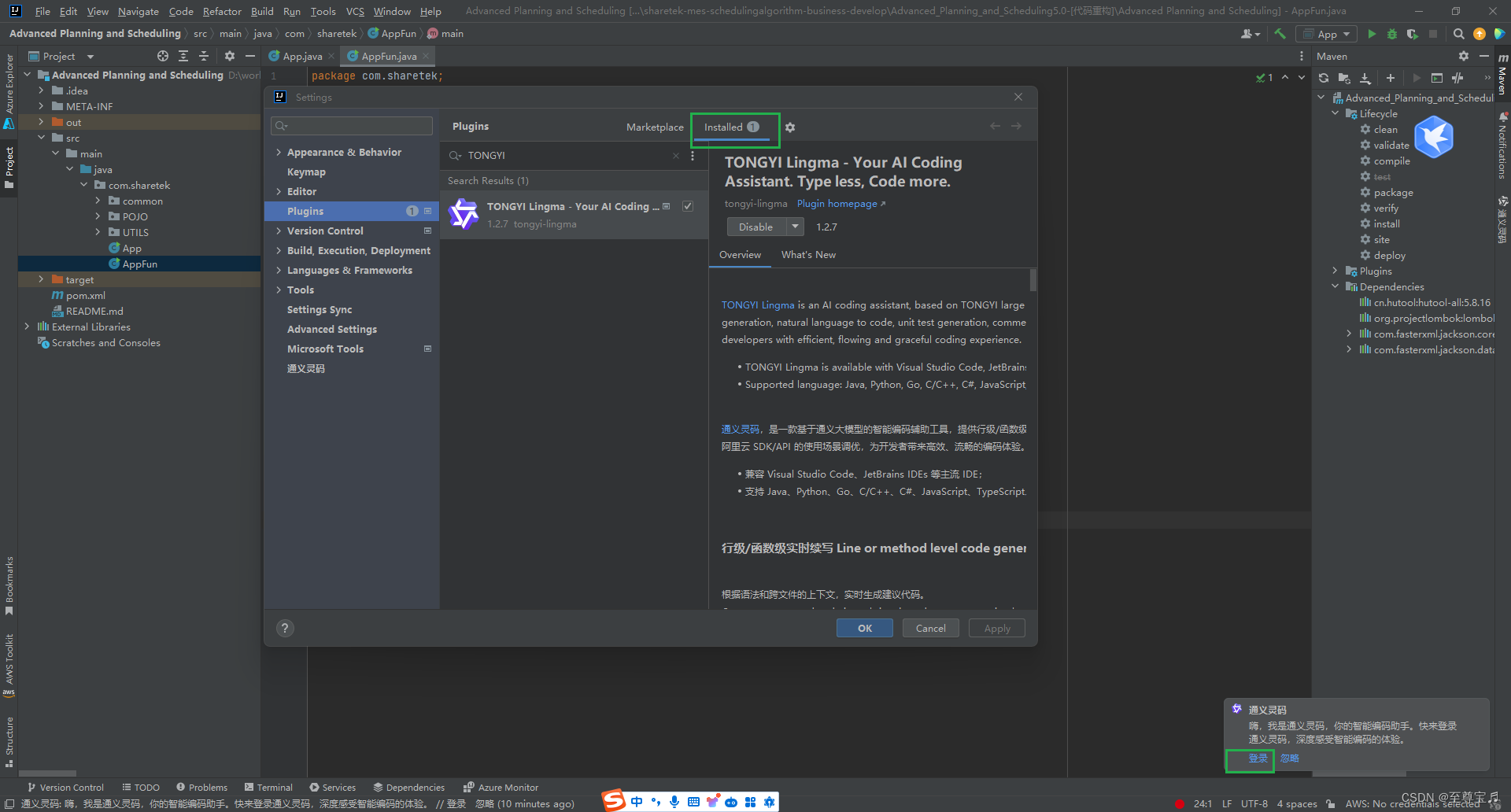Expand Tools settings category
Image resolution: width=1511 pixels, height=812 pixels.
tap(278, 290)
